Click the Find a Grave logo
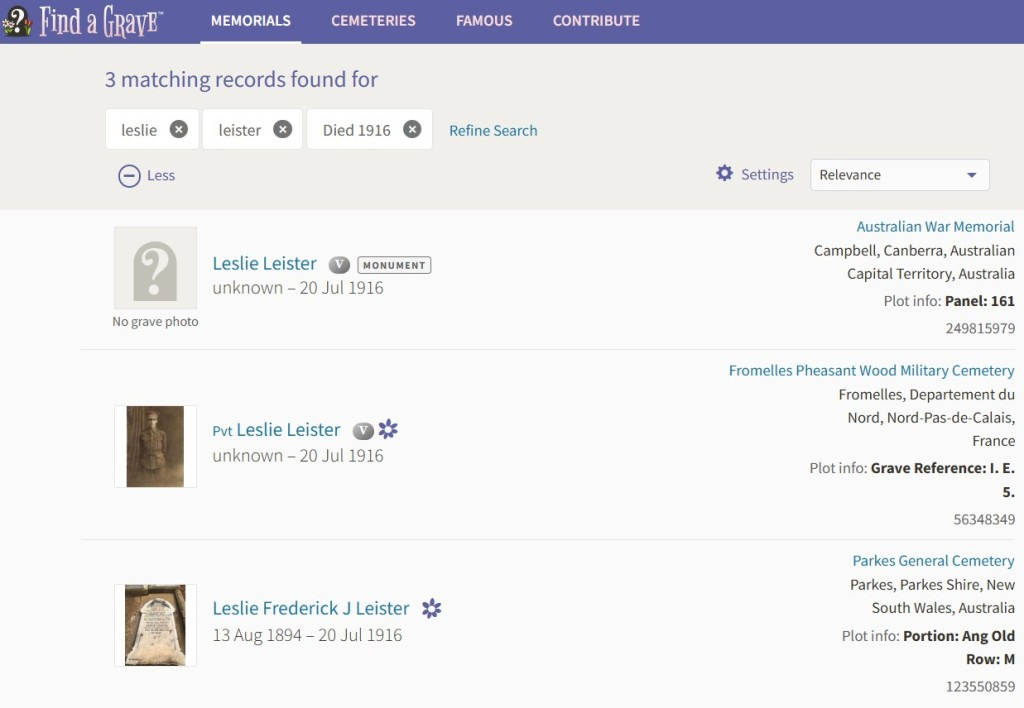This screenshot has height=708, width=1024. pyautogui.click(x=82, y=21)
